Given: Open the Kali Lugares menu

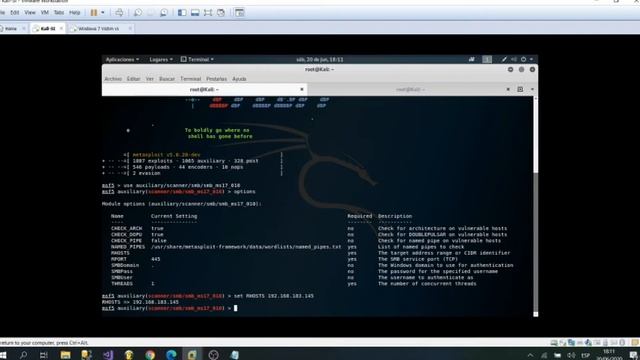Looking at the screenshot, I should click(x=160, y=60).
